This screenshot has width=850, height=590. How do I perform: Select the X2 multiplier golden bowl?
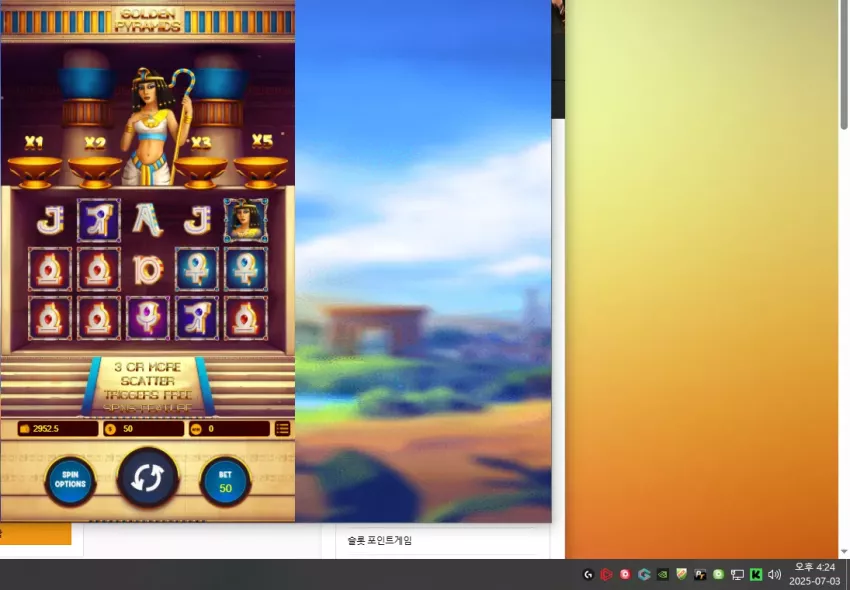pyautogui.click(x=95, y=171)
